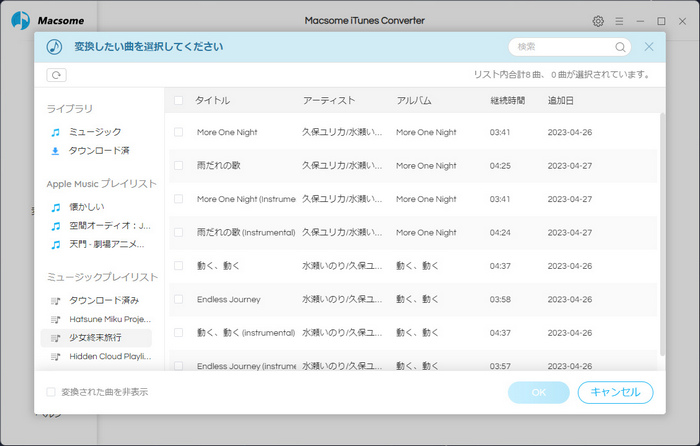Sort by アーティスト column header
This screenshot has height=446, width=700.
[x=329, y=100]
